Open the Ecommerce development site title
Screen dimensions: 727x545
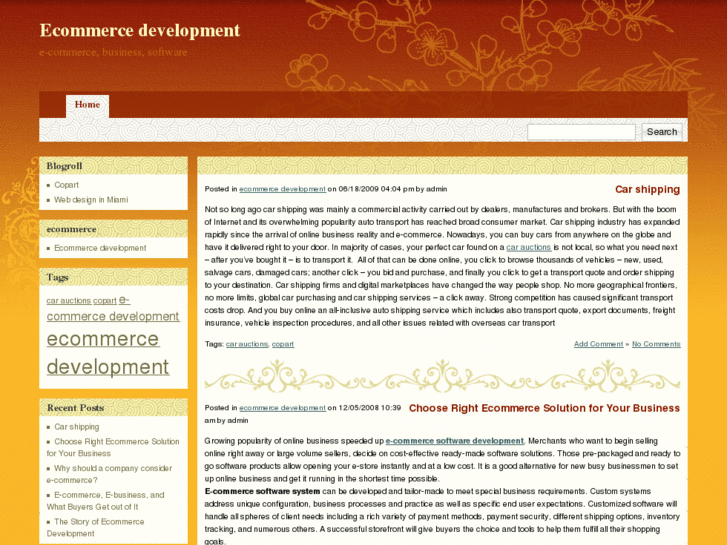click(140, 30)
